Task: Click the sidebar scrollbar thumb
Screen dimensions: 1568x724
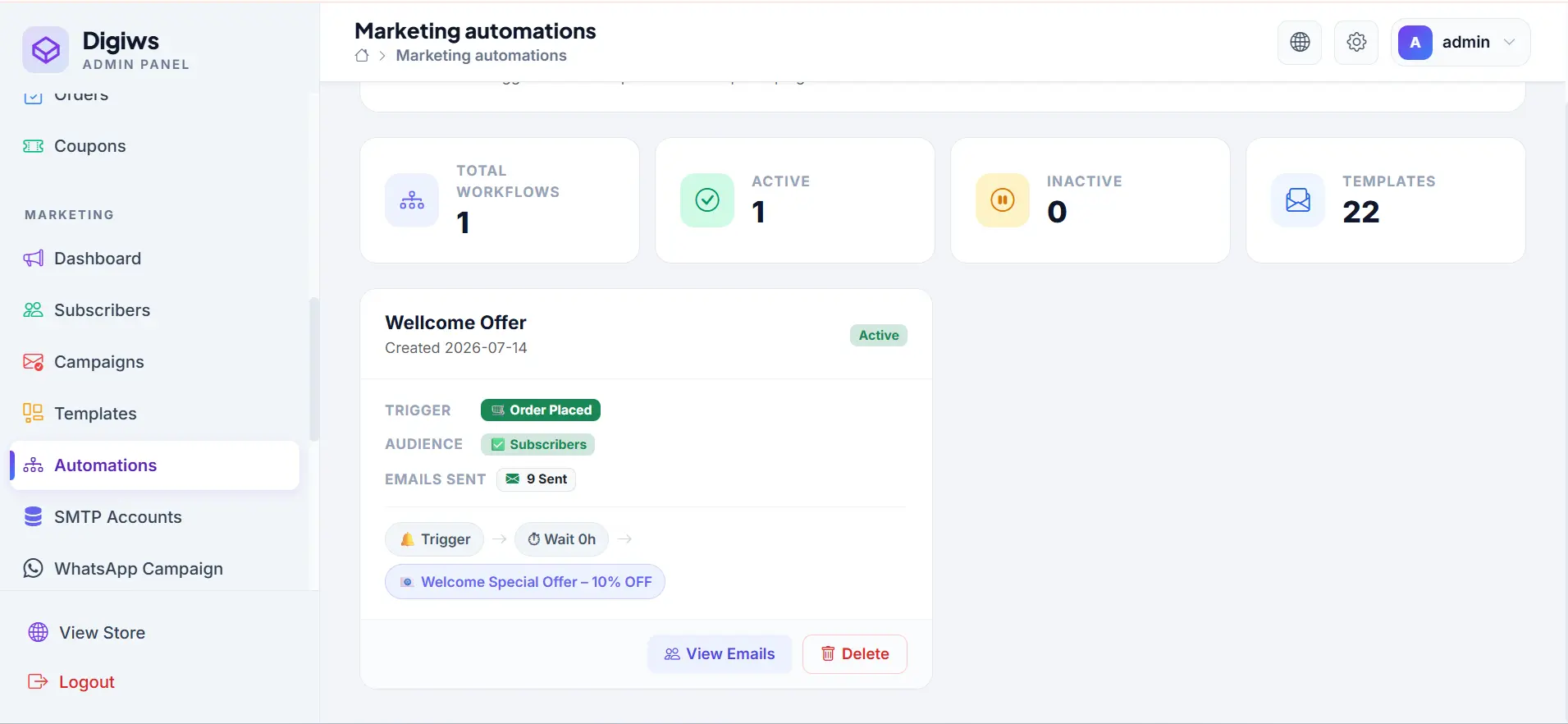Action: click(313, 369)
